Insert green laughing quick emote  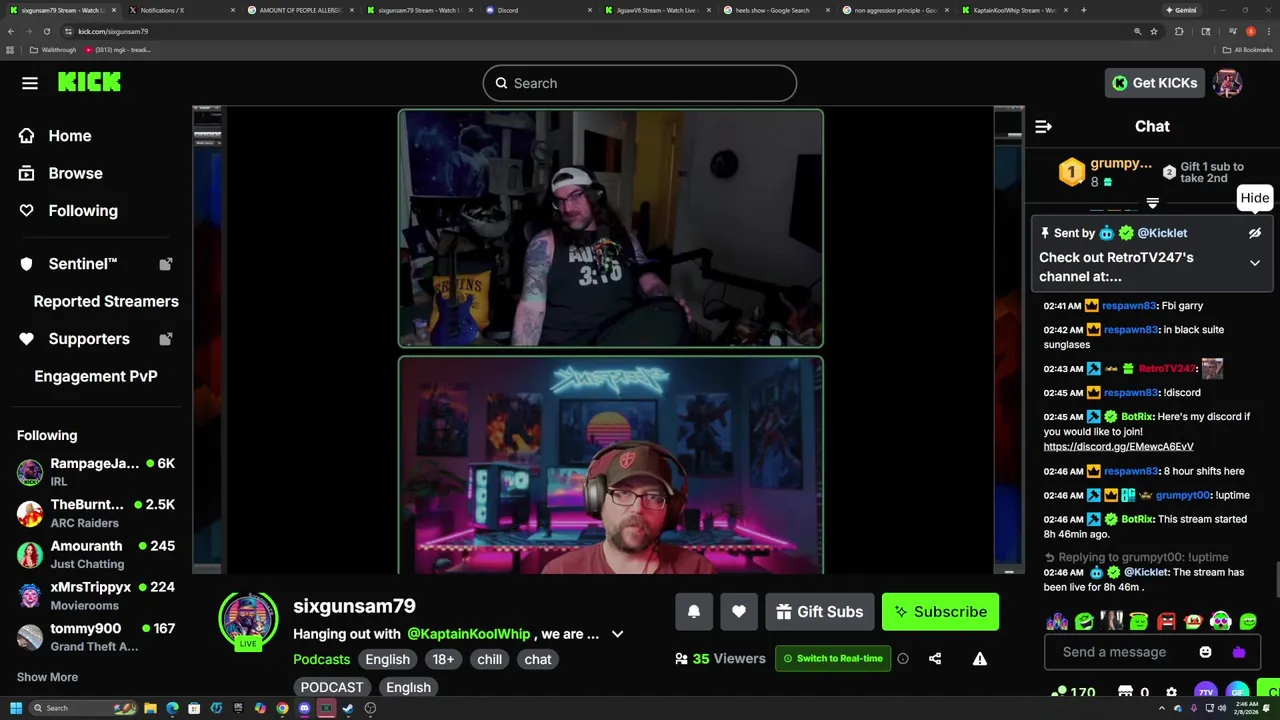[1085, 622]
